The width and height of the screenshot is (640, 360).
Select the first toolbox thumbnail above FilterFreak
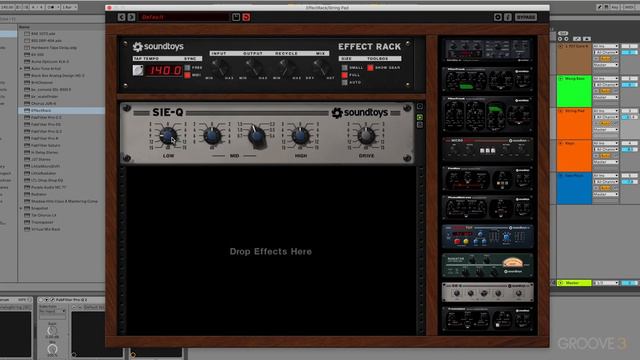pos(487,51)
